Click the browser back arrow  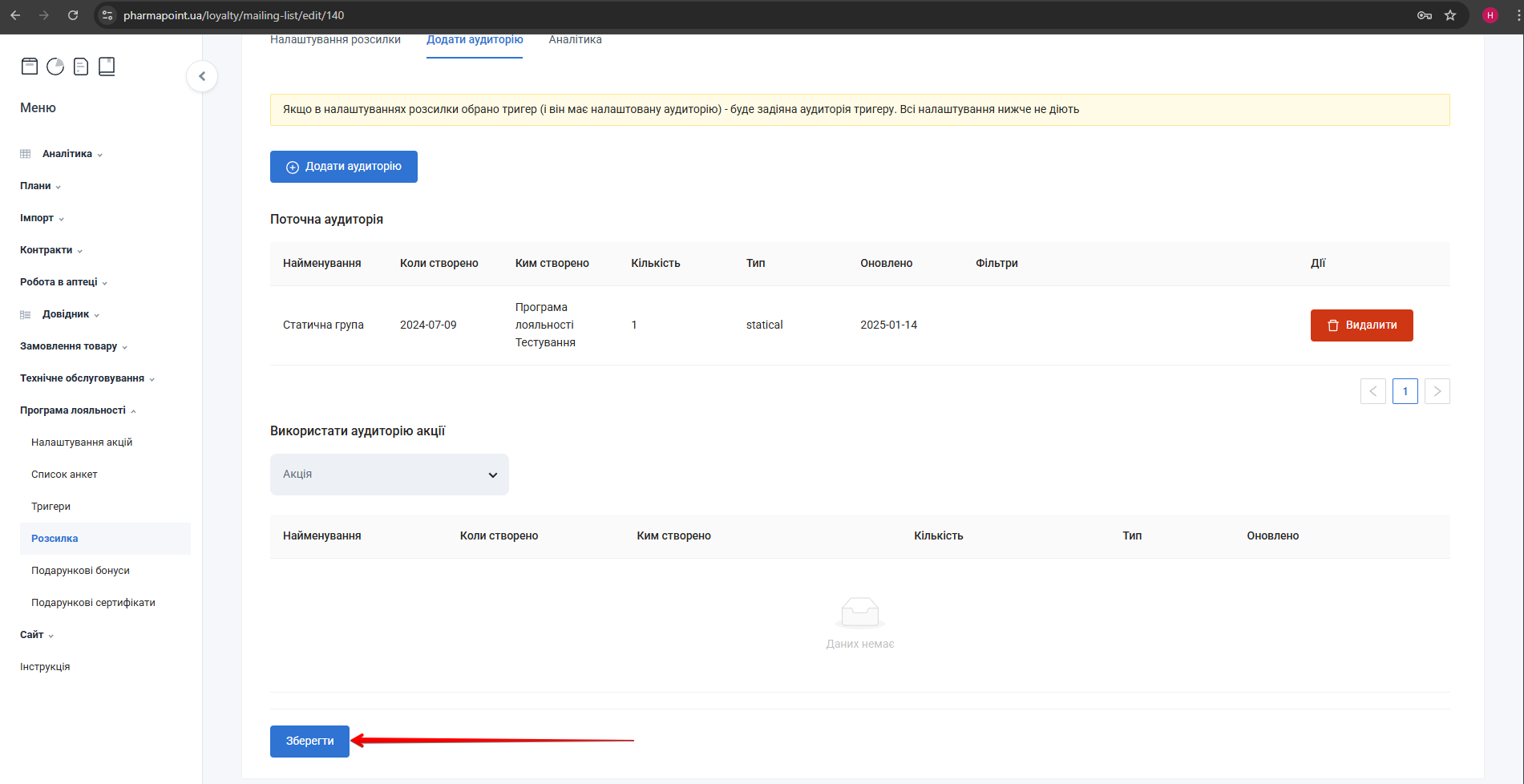point(15,15)
